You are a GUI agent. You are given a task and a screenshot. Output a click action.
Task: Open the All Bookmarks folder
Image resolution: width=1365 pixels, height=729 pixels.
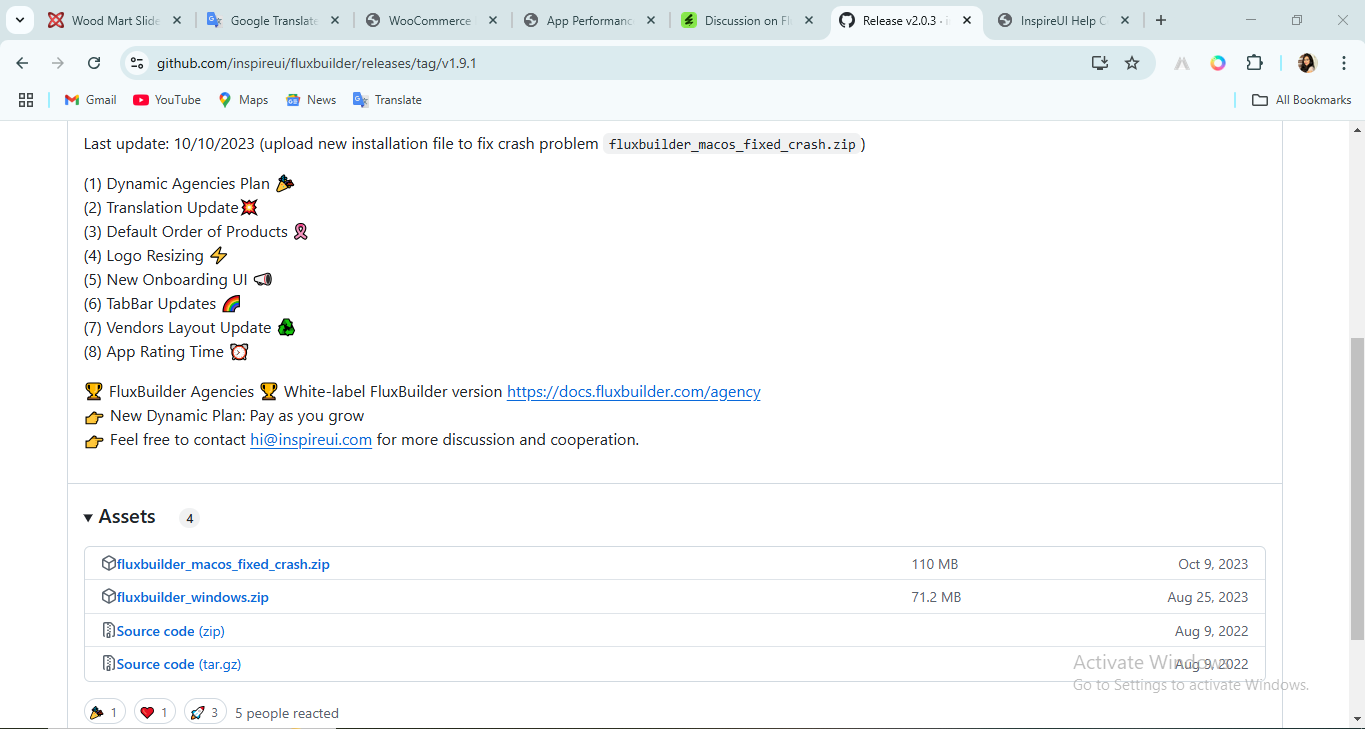1302,100
